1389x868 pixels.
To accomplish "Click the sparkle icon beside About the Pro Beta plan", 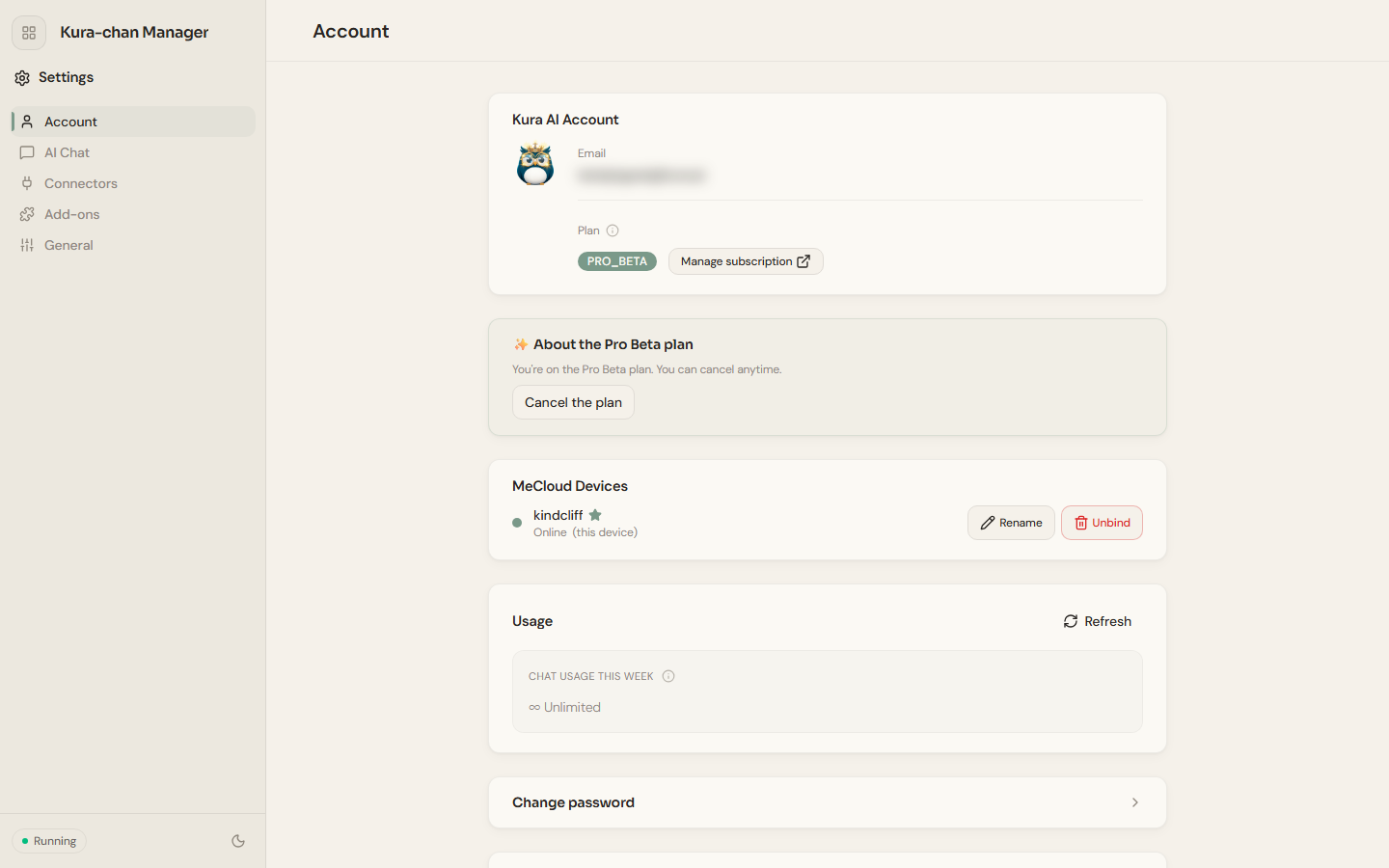I will click(521, 344).
